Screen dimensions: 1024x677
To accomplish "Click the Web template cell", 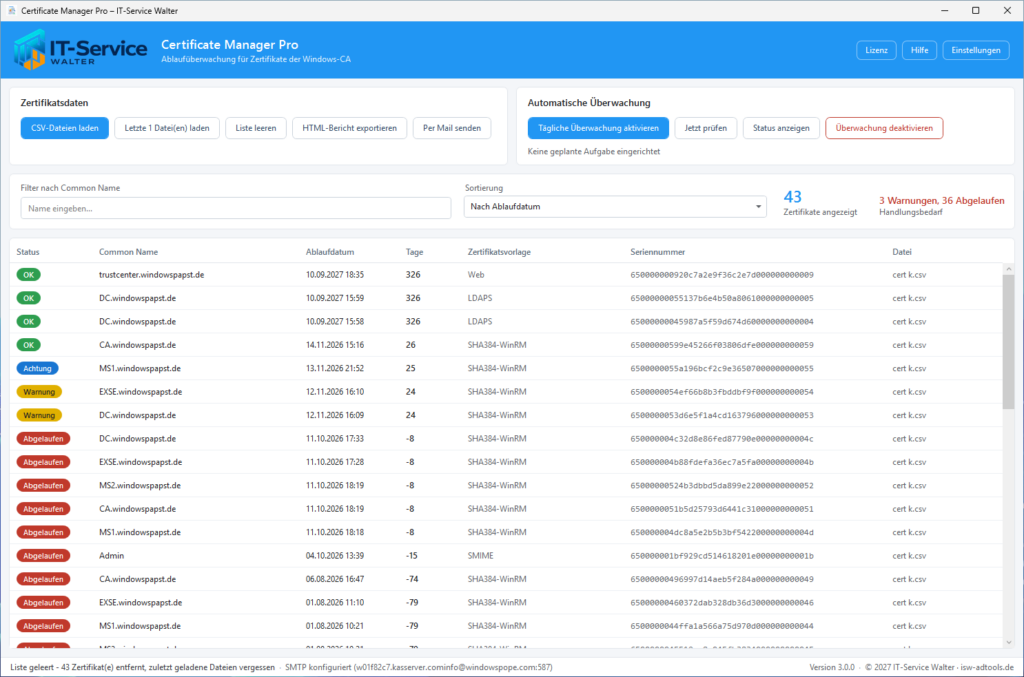I will (x=475, y=275).
